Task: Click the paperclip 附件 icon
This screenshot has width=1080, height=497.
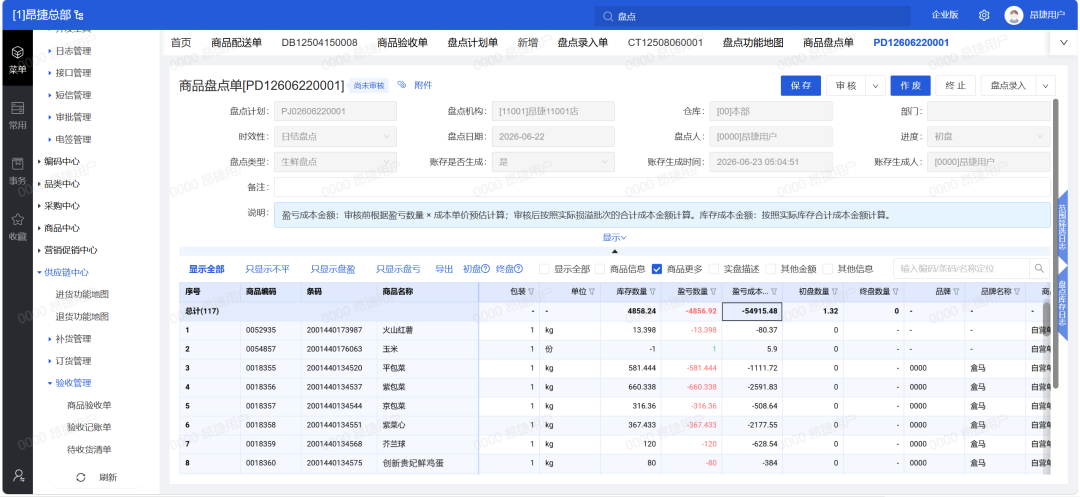Action: (x=402, y=85)
